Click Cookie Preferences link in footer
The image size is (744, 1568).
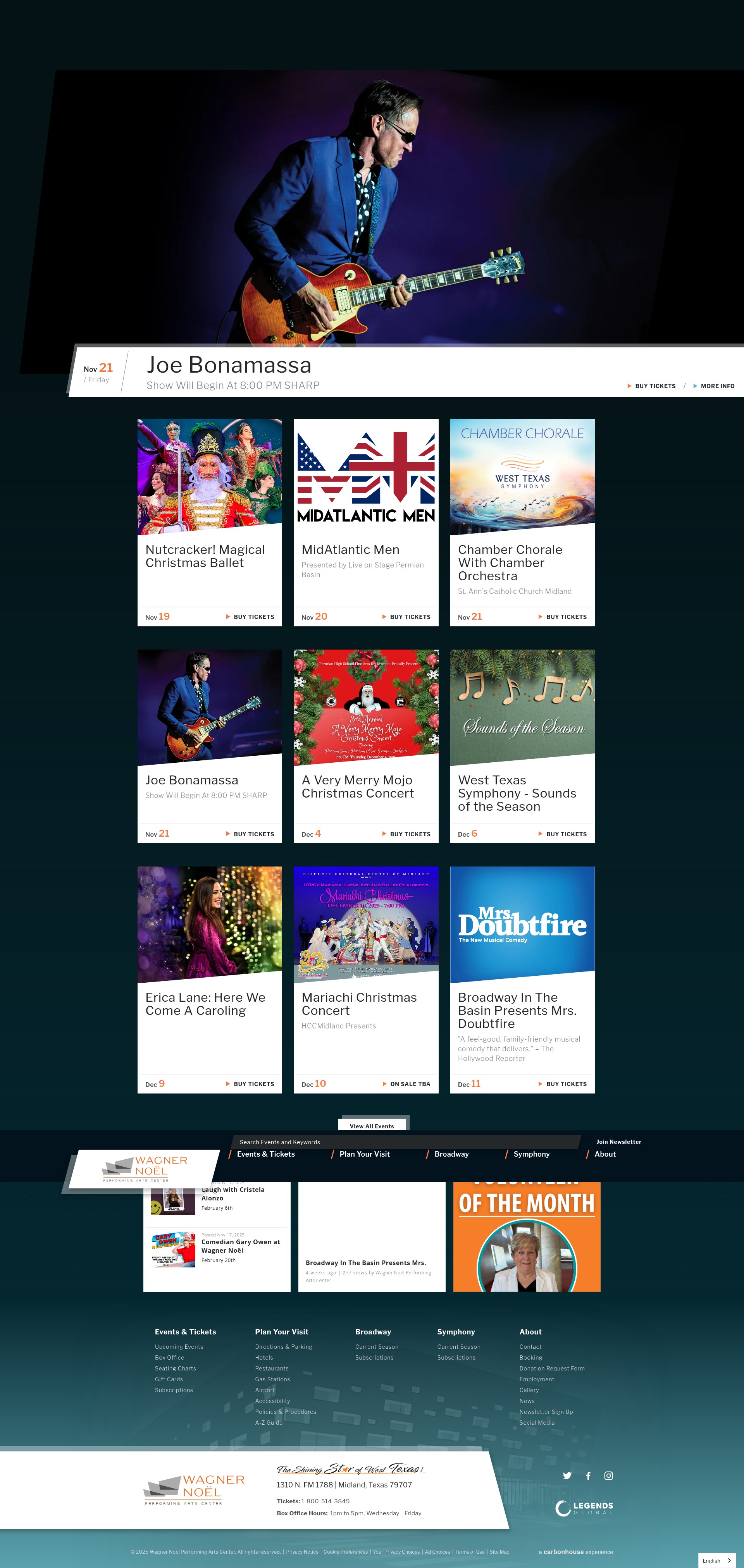pyautogui.click(x=346, y=1552)
